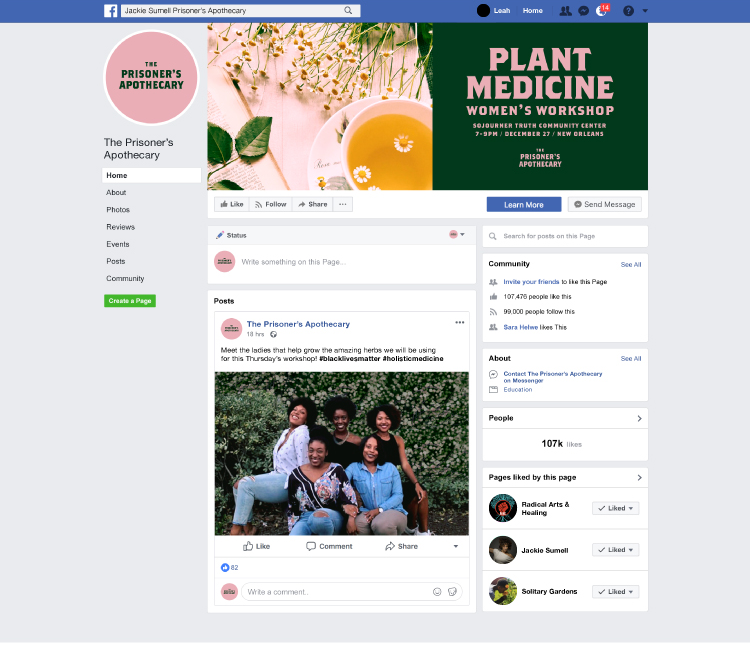This screenshot has width=750, height=645.
Task: Select About in the page sidebar
Action: [116, 192]
